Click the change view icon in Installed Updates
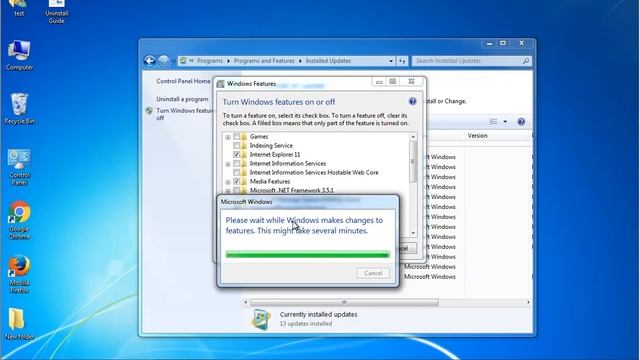This screenshot has height=360, width=640. click(x=493, y=122)
